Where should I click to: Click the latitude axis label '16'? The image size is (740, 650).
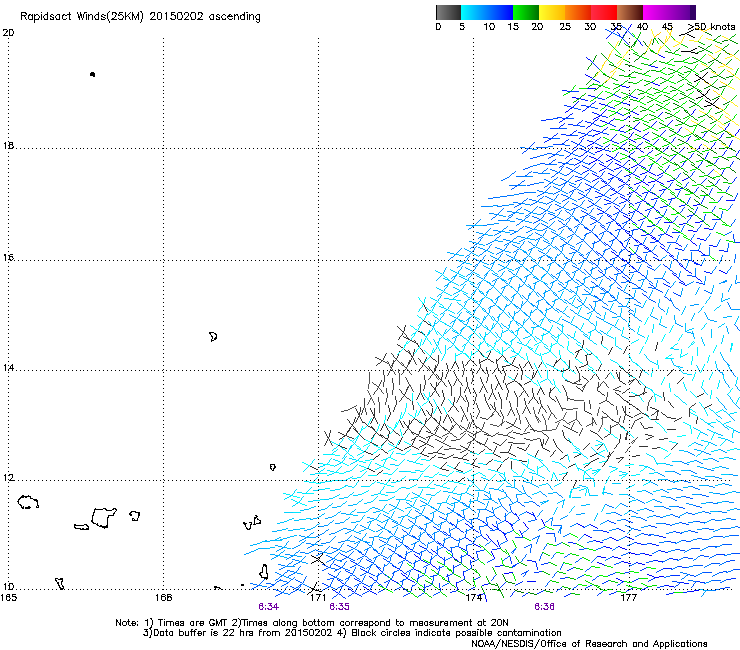[x=8, y=258]
